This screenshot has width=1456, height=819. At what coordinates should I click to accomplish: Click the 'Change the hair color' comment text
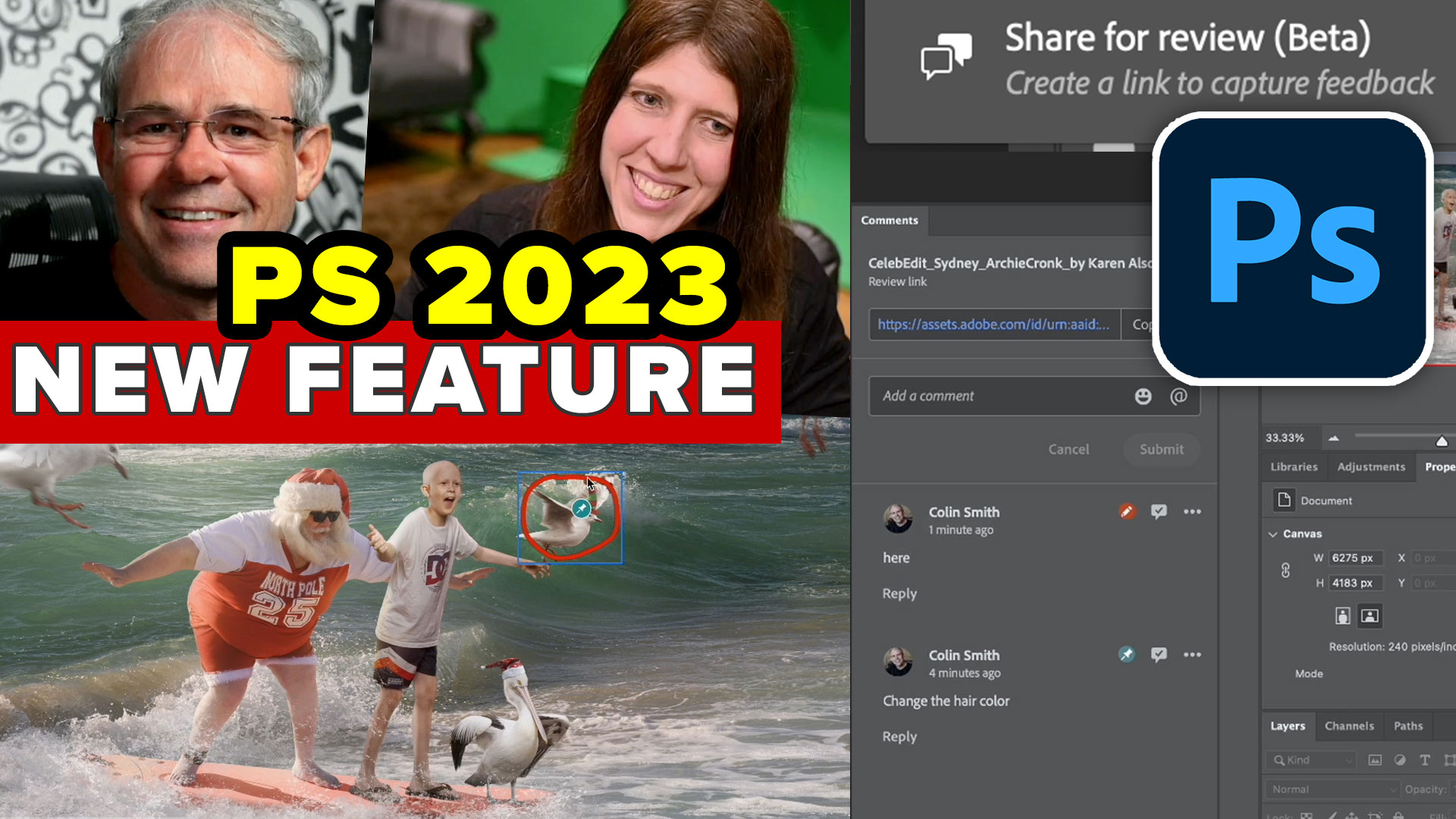[946, 701]
